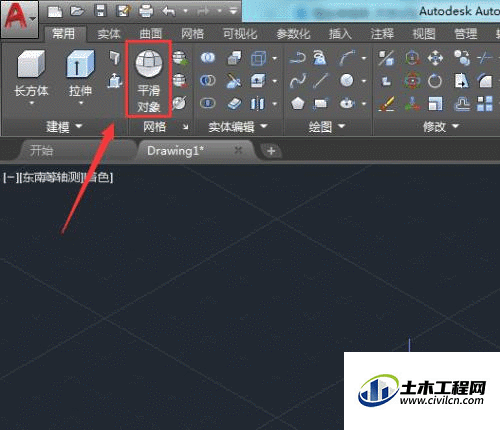Screen dimensions: 500x430
Task: Select the Presspull tool icon
Action: pyautogui.click(x=115, y=80)
